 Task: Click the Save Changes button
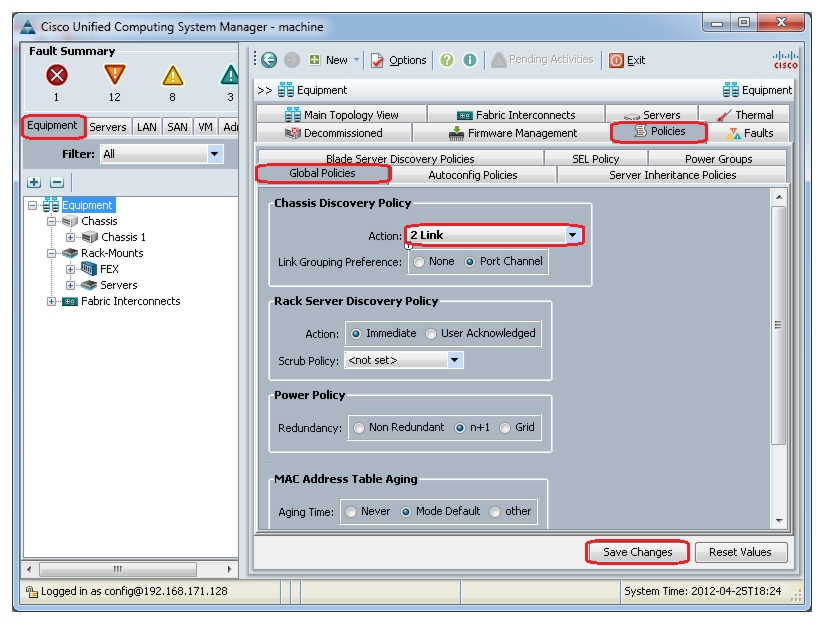(x=637, y=552)
